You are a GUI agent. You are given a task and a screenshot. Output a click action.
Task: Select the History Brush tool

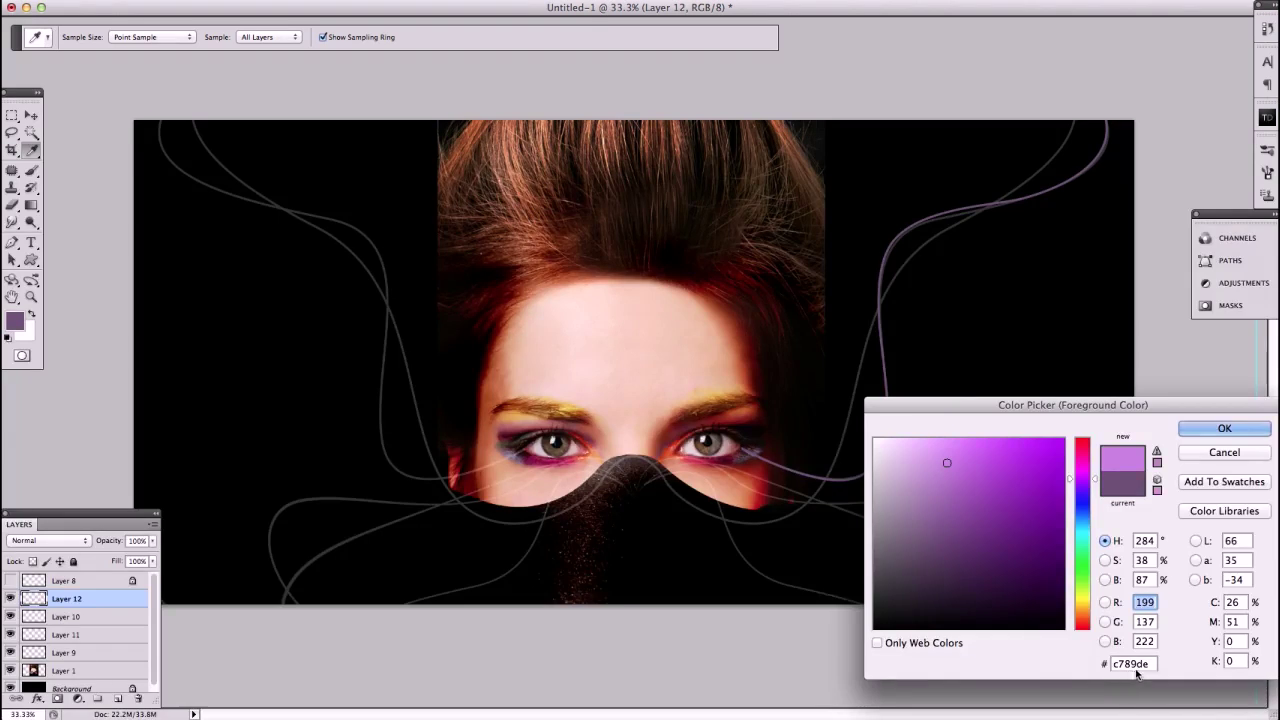(31, 188)
